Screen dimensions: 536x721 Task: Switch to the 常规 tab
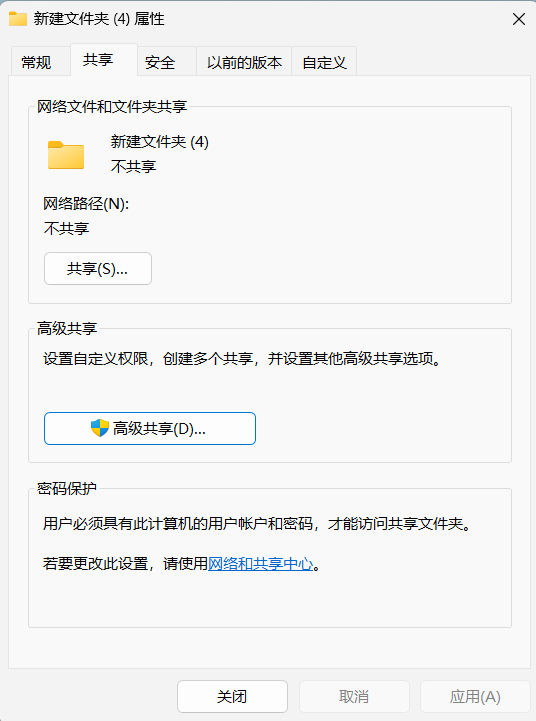pos(36,62)
